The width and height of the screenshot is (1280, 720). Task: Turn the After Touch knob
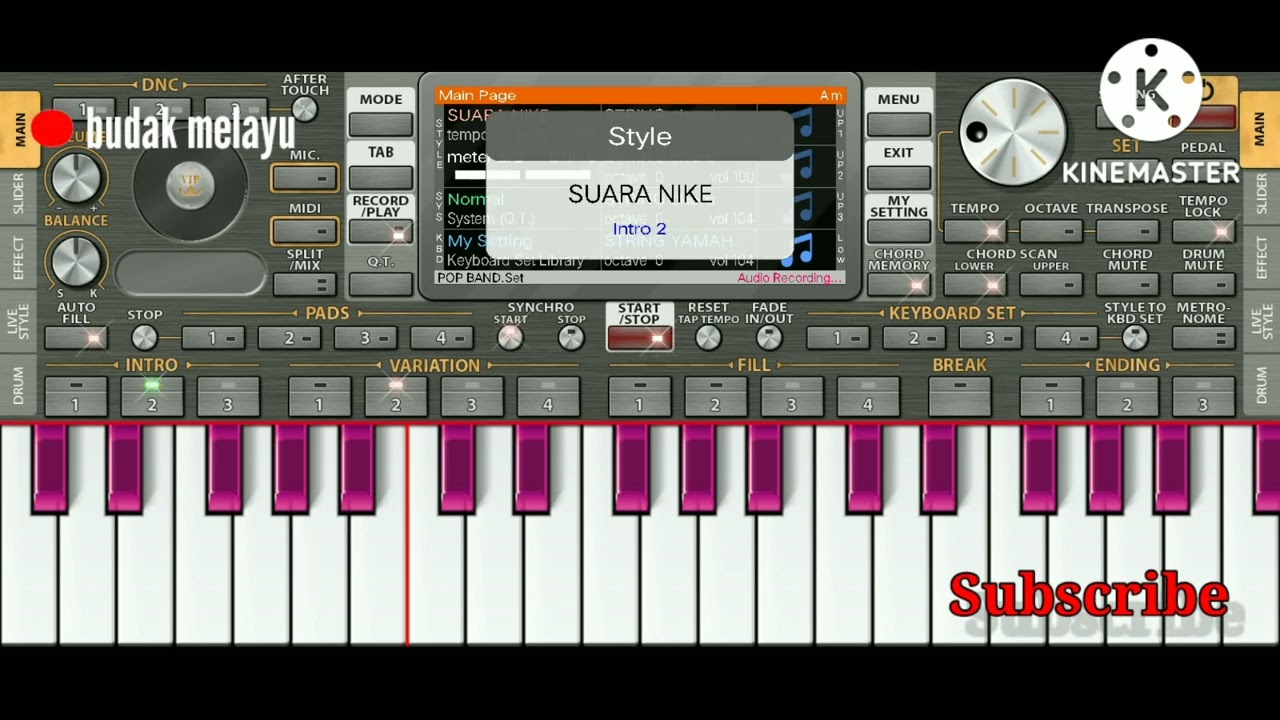click(304, 110)
